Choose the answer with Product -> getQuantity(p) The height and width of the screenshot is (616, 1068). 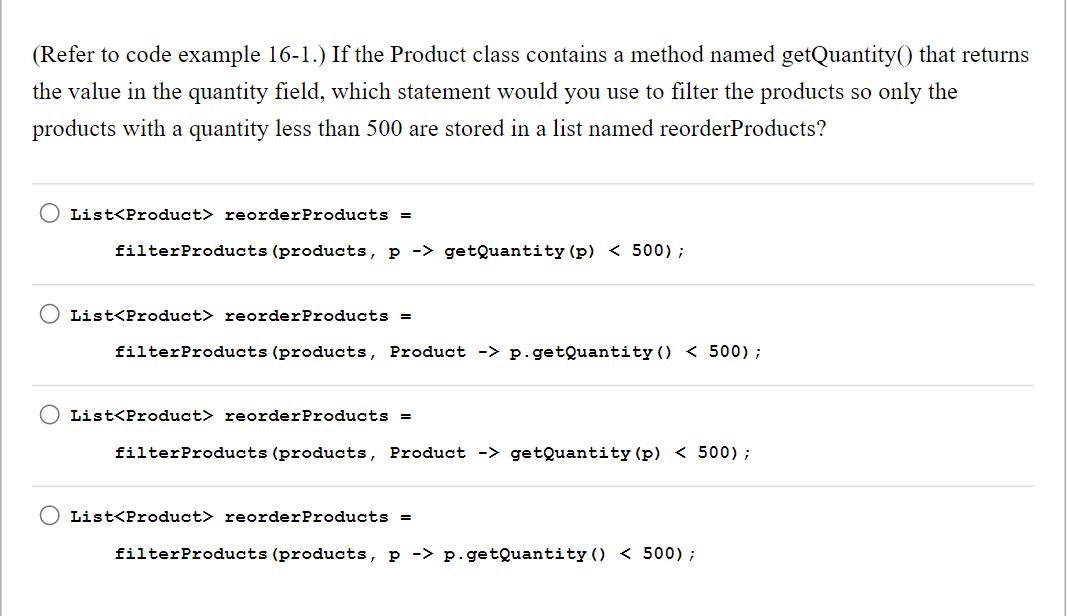point(49,415)
